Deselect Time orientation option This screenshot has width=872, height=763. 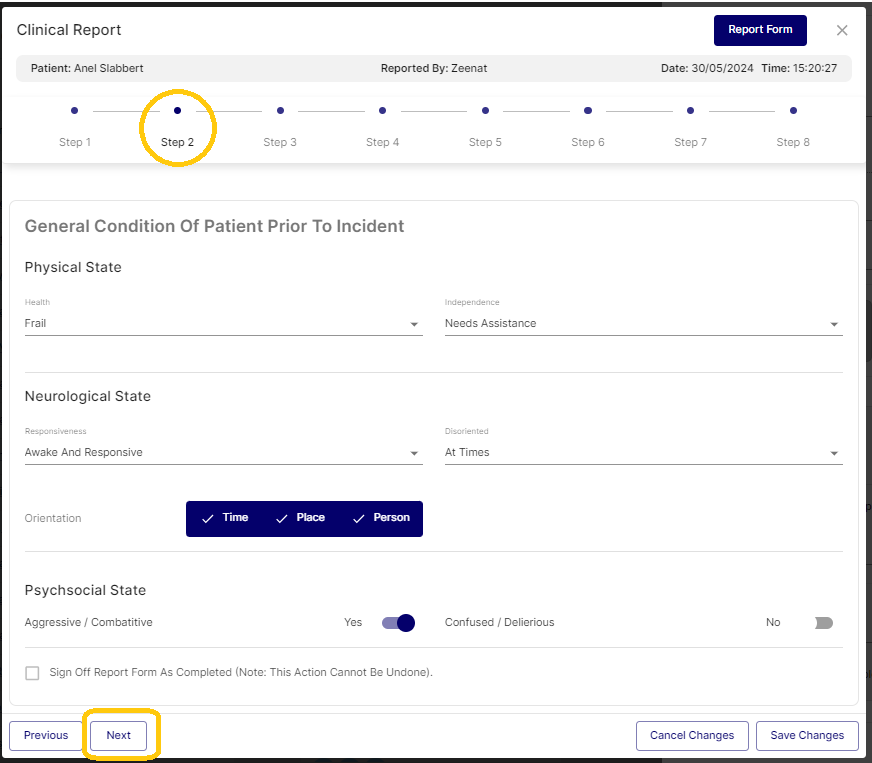[x=225, y=518]
